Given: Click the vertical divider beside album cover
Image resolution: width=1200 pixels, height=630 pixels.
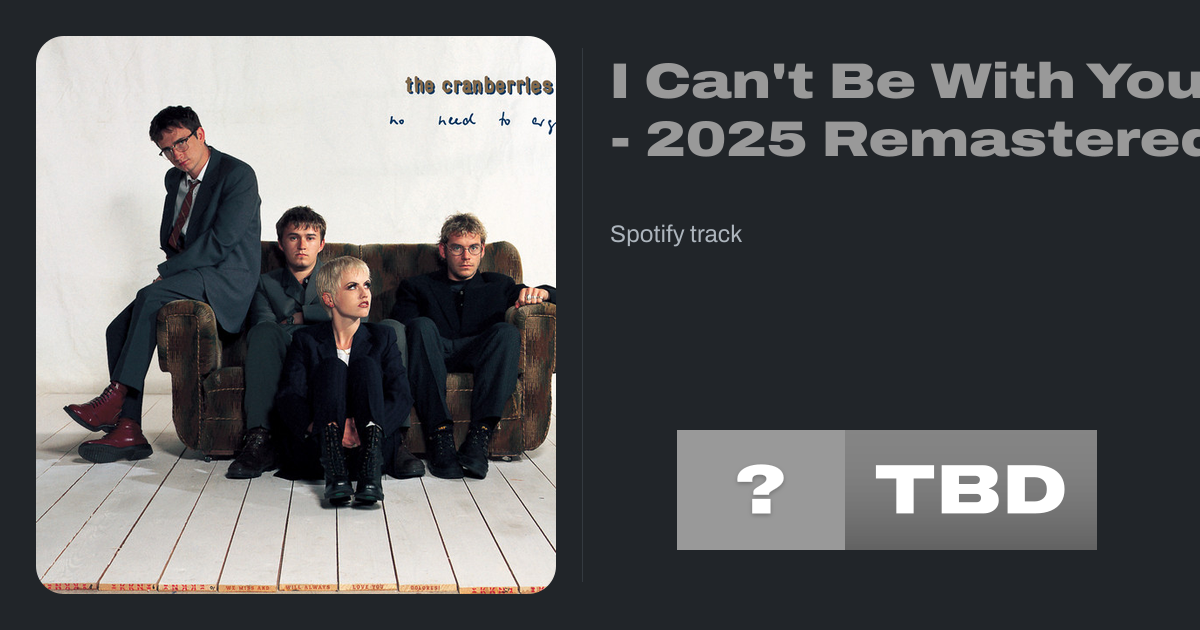Looking at the screenshot, I should 582,315.
